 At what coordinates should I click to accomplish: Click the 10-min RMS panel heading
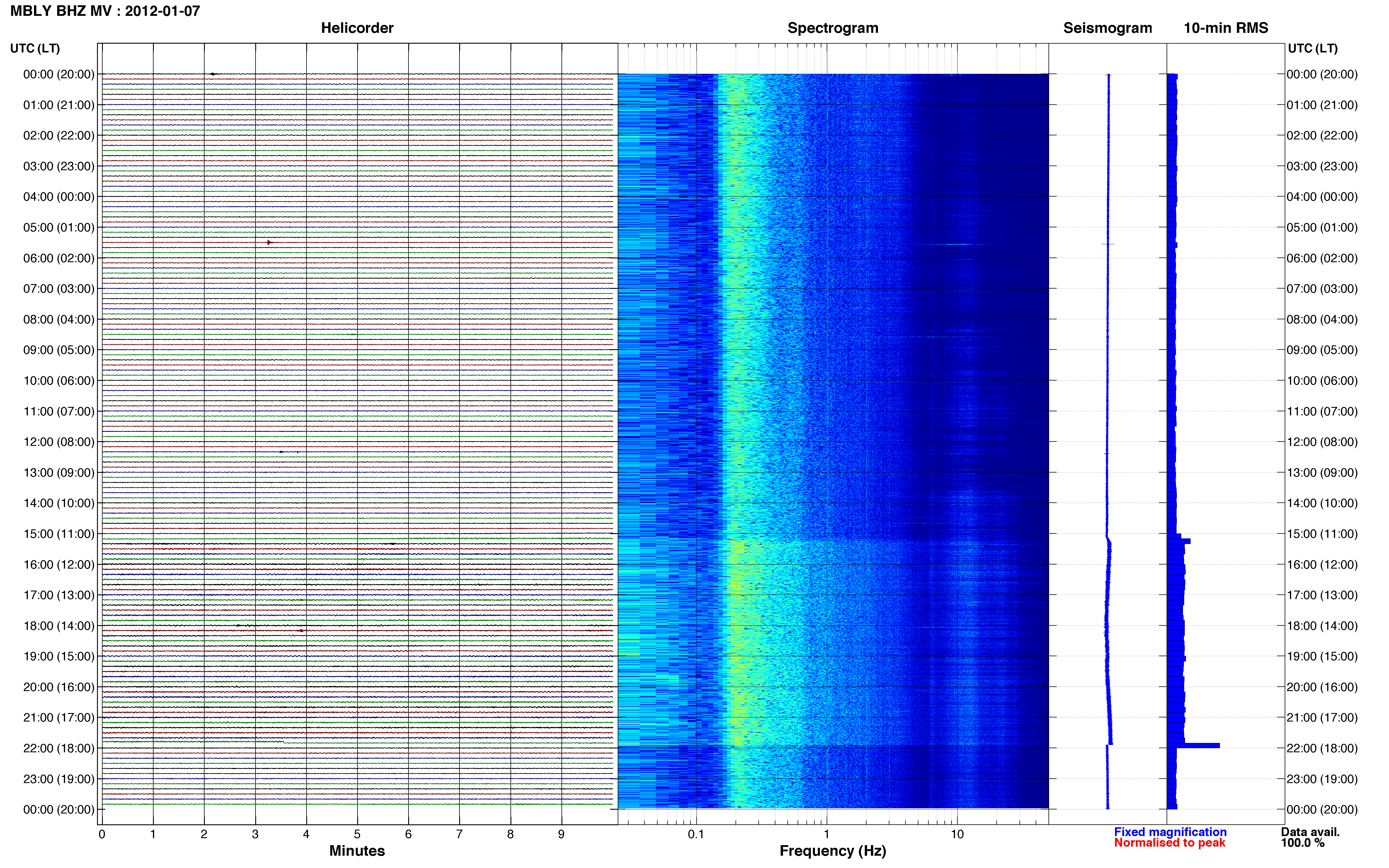[1225, 28]
